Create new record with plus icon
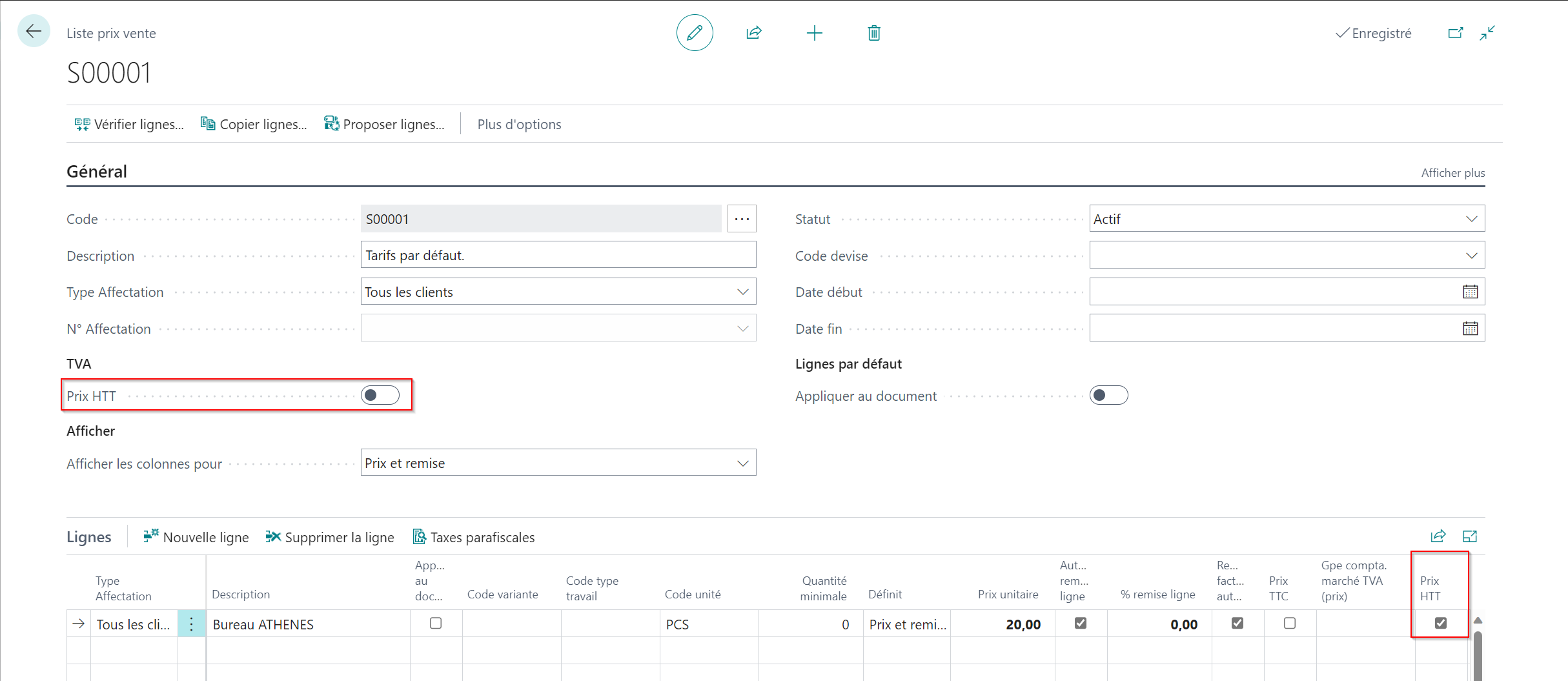The height and width of the screenshot is (681, 1568). pos(815,33)
